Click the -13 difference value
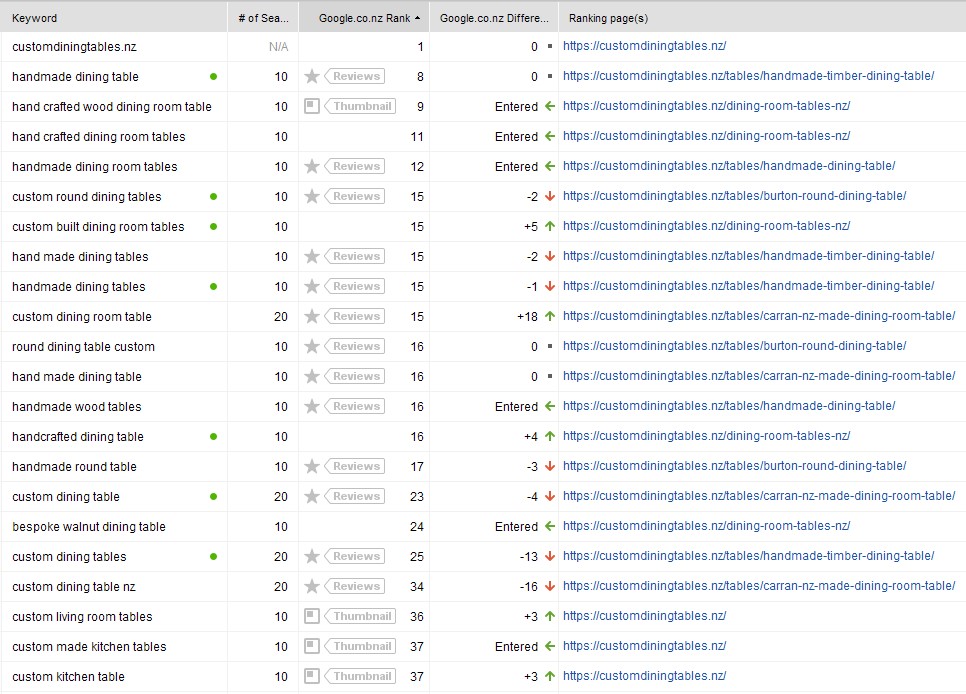Viewport: 966px width, 694px height. (529, 557)
